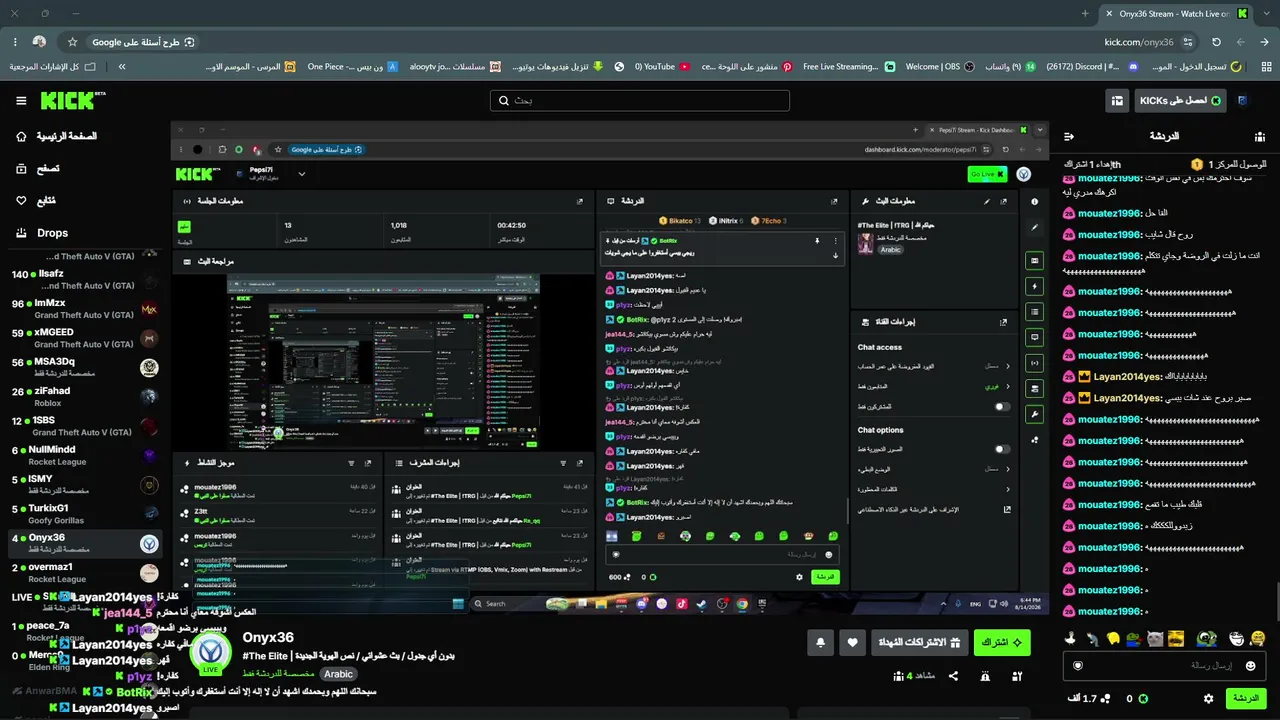Click the gifted subscriptions button
Viewport: 1280px width, 720px height.
920,643
